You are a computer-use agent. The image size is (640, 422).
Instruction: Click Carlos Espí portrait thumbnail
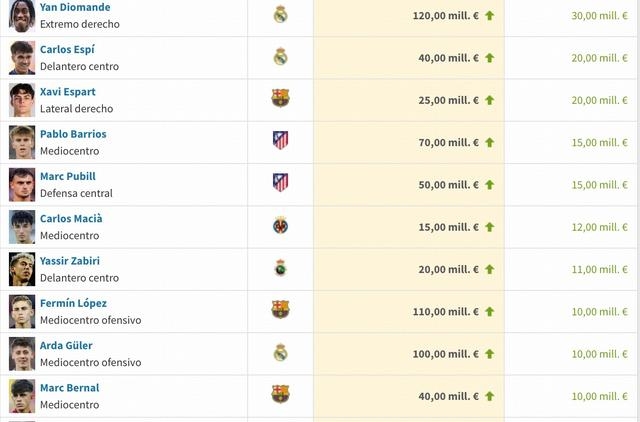click(22, 58)
